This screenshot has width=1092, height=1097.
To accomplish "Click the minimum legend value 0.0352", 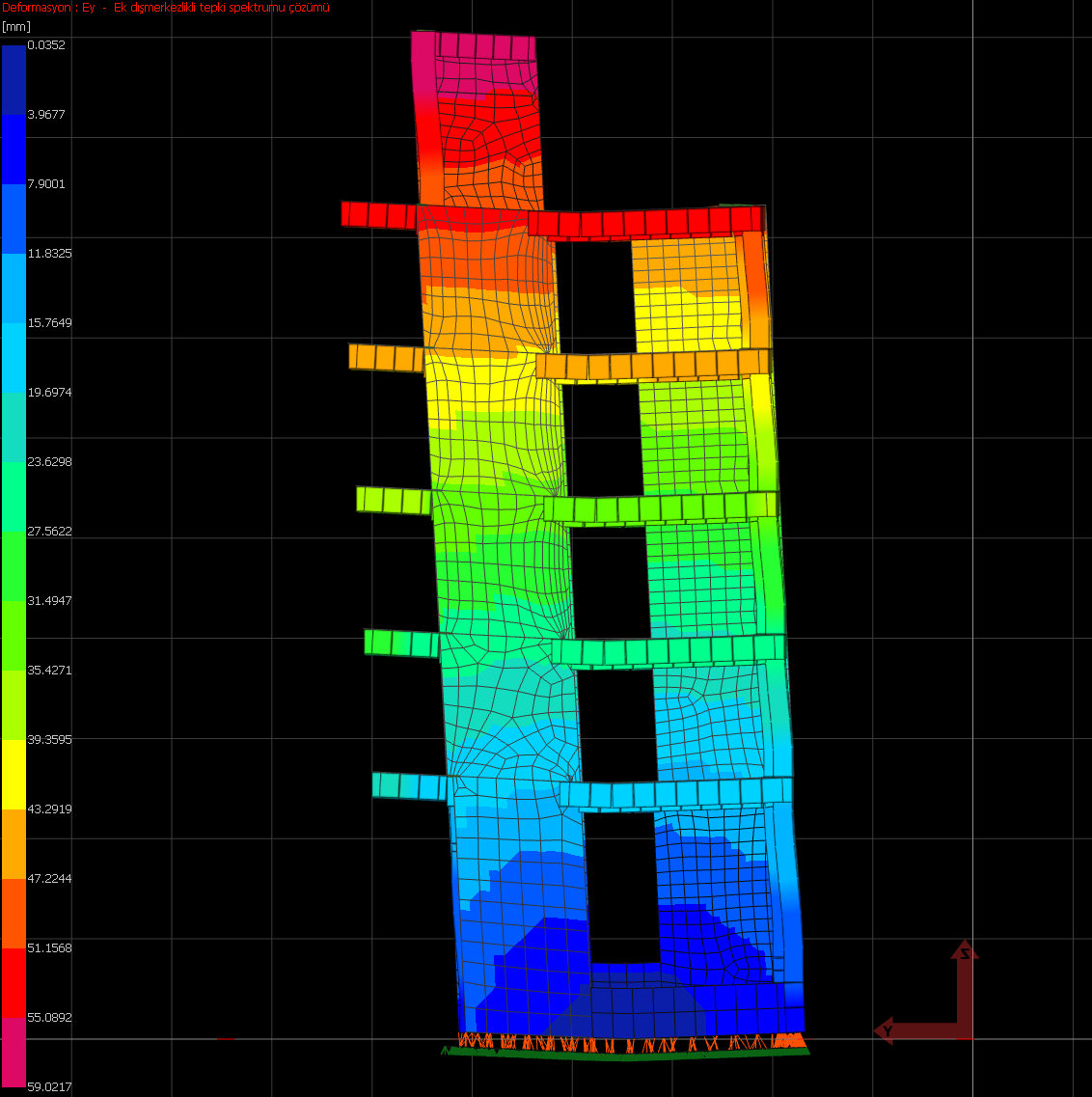I will tap(46, 44).
